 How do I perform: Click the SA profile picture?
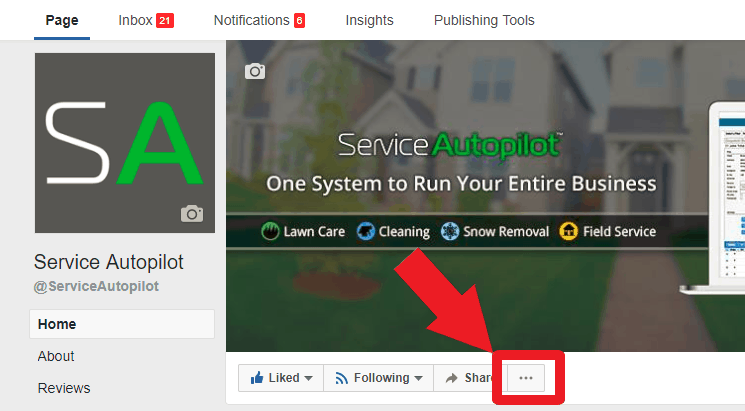tap(124, 143)
